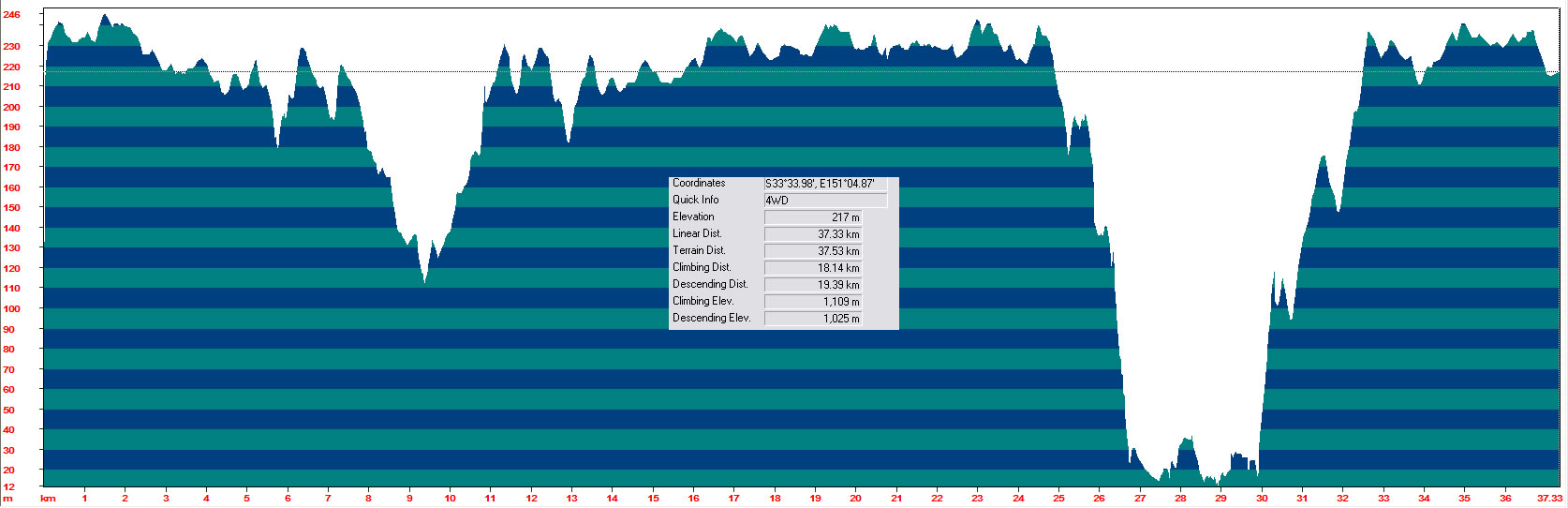The height and width of the screenshot is (508, 1568).
Task: Click the 30 km mark on distance axis
Action: pos(1262,499)
